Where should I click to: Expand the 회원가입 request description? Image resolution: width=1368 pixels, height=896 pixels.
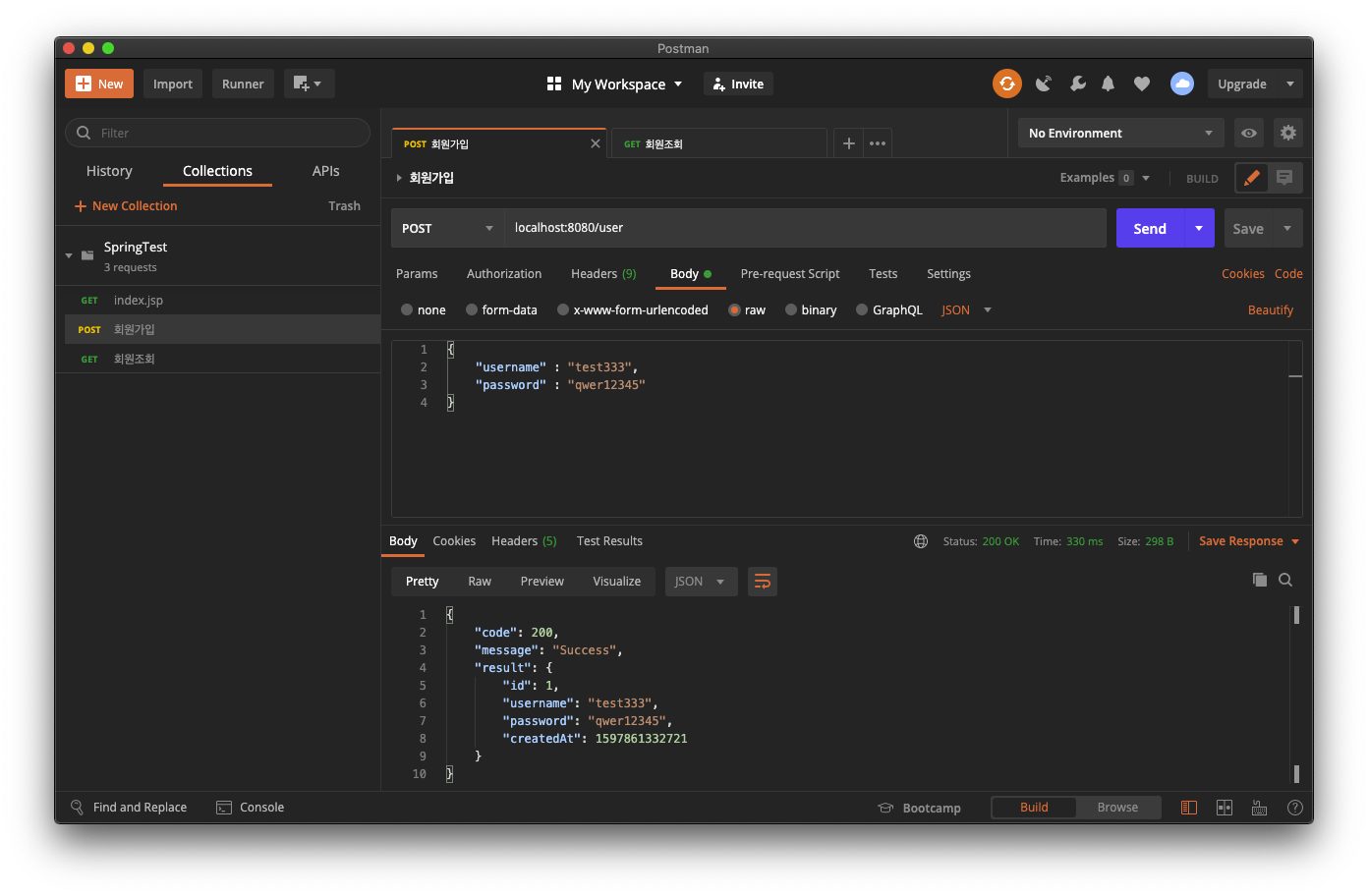pos(399,178)
